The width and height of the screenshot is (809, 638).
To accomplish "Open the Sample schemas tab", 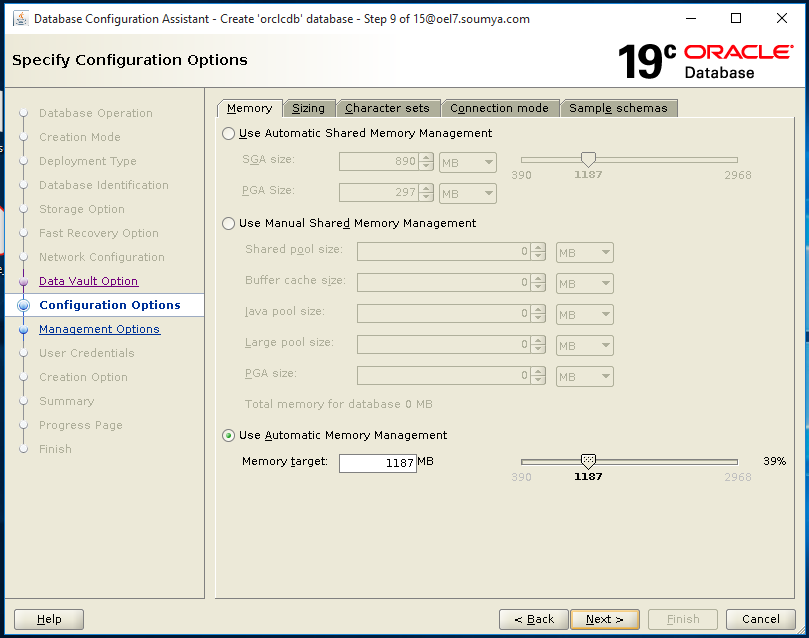I will point(618,108).
